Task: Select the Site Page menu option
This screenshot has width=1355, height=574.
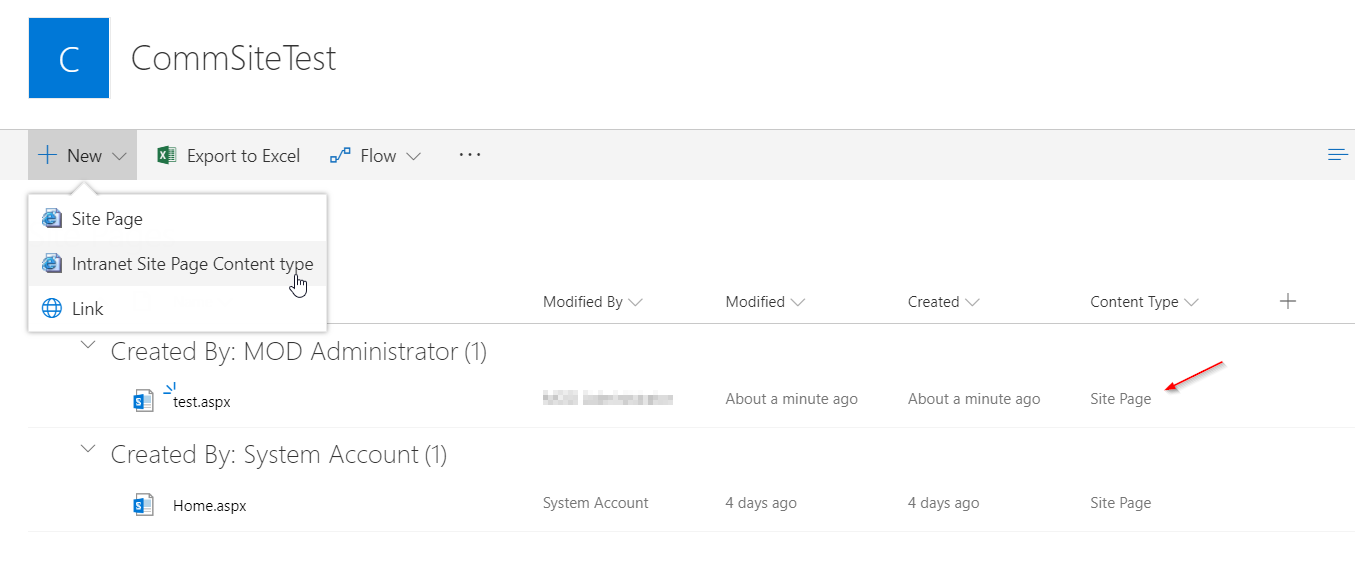Action: click(107, 219)
